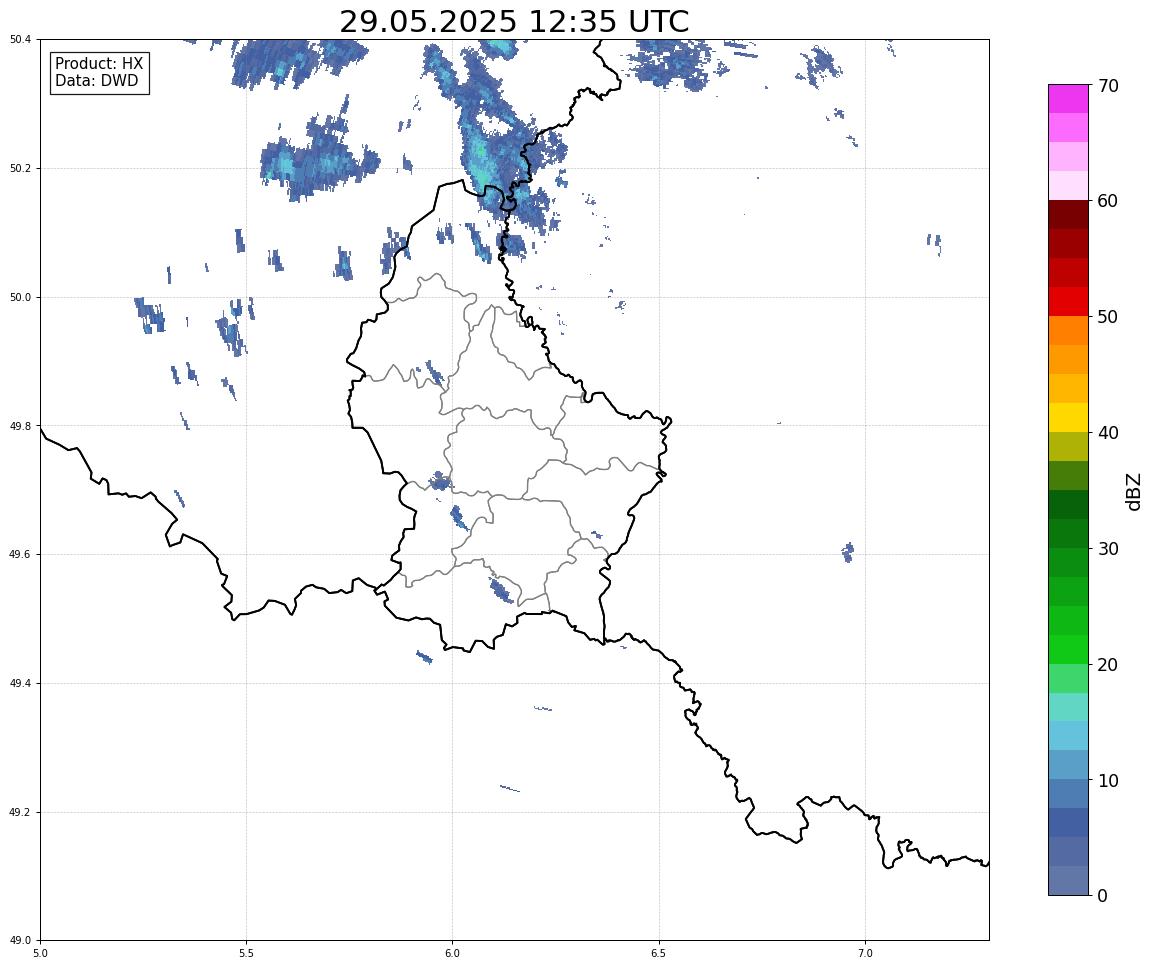Click the 49.0 latitude axis label
This screenshot has height=968, width=1152.
20,941
